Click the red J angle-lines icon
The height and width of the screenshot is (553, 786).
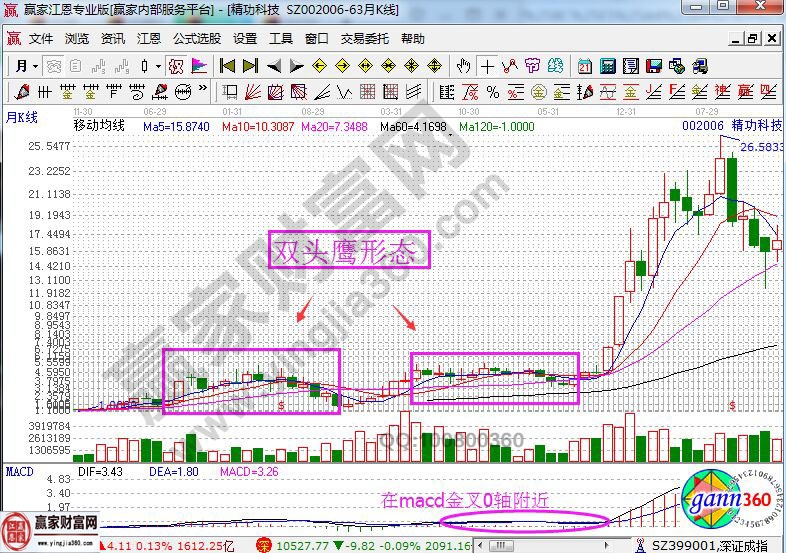pos(654,92)
